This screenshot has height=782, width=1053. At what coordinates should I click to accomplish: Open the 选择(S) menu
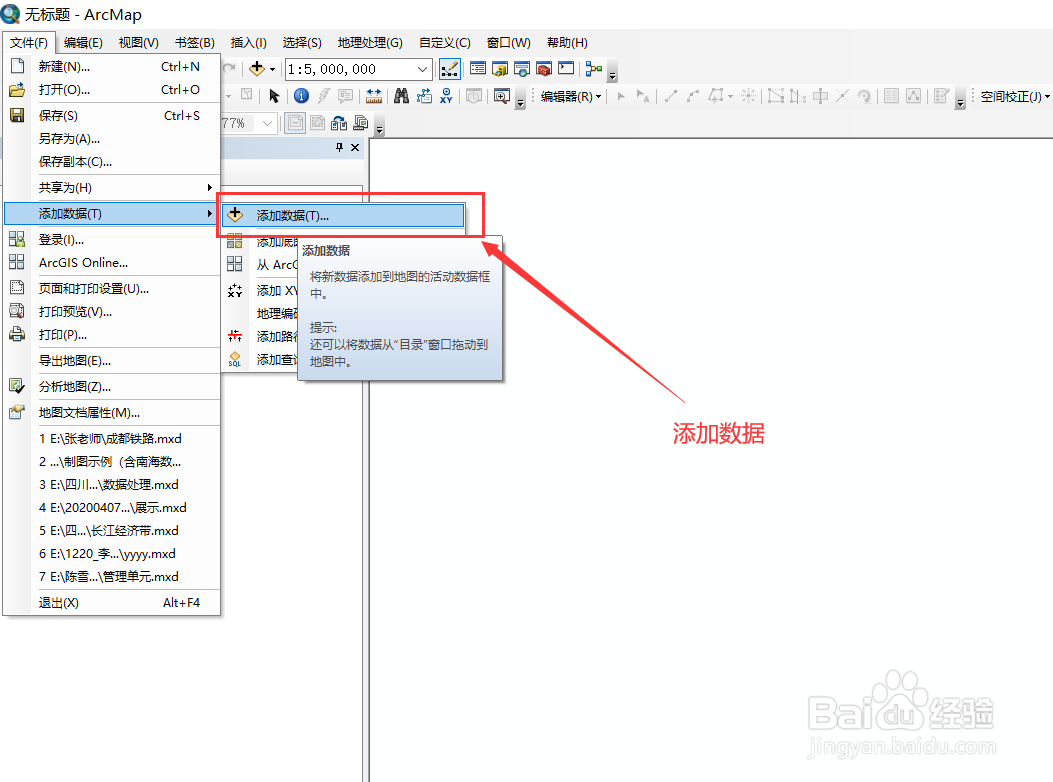(302, 43)
